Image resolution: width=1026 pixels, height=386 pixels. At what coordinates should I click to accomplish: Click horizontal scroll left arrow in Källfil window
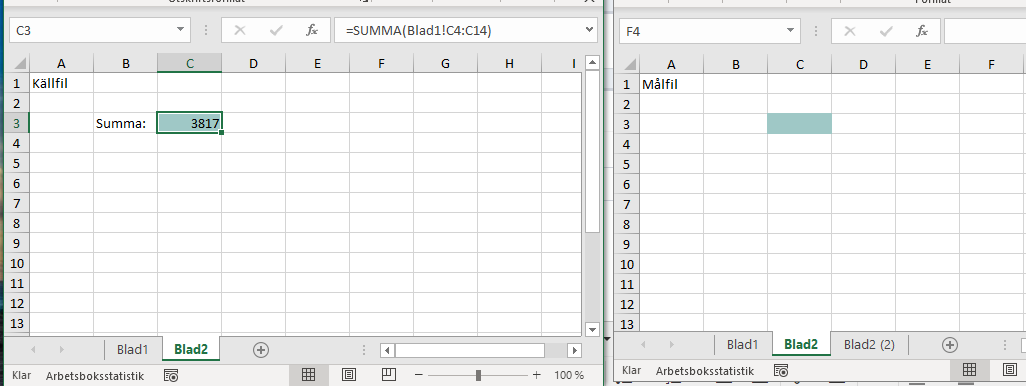(x=388, y=350)
